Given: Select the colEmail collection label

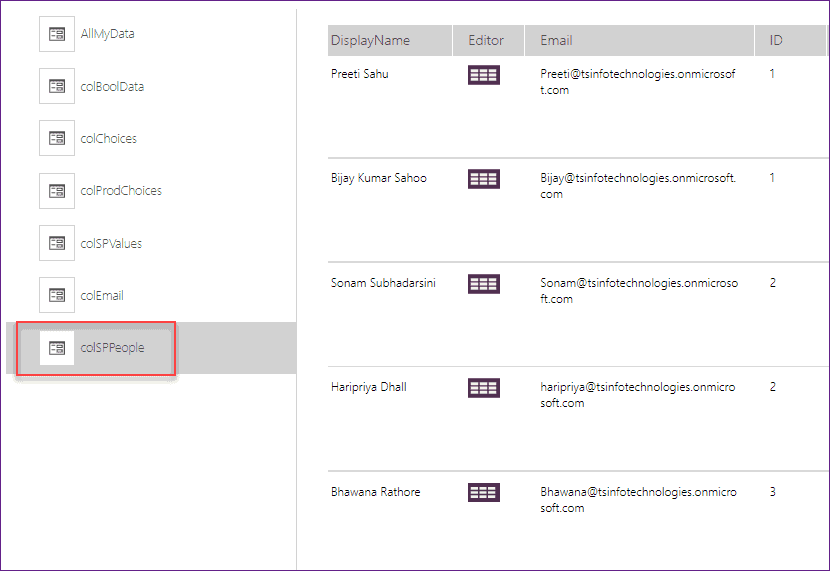Looking at the screenshot, I should pyautogui.click(x=102, y=295).
